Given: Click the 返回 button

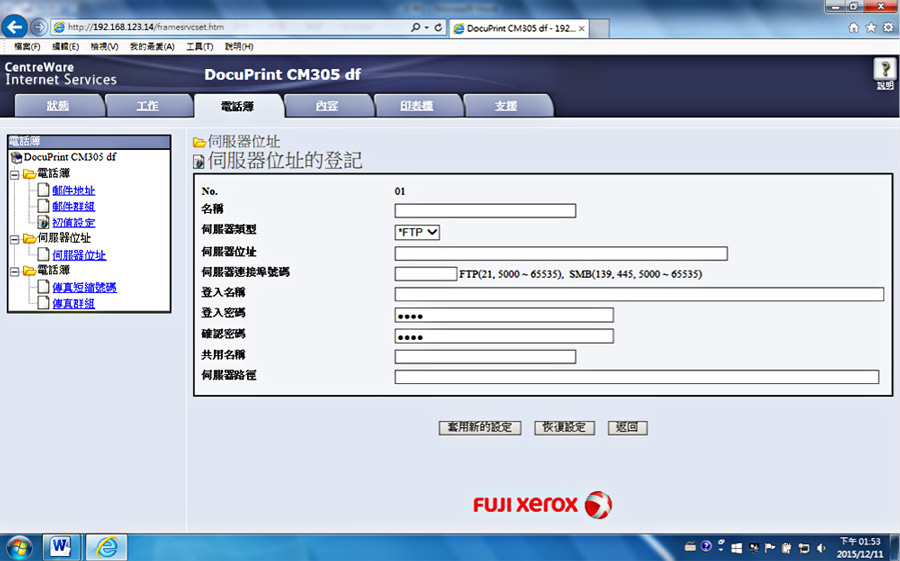Looking at the screenshot, I should pyautogui.click(x=627, y=427).
